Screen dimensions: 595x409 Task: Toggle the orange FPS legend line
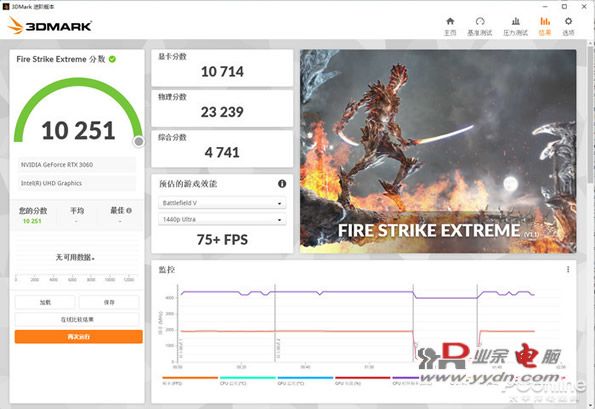click(190, 378)
